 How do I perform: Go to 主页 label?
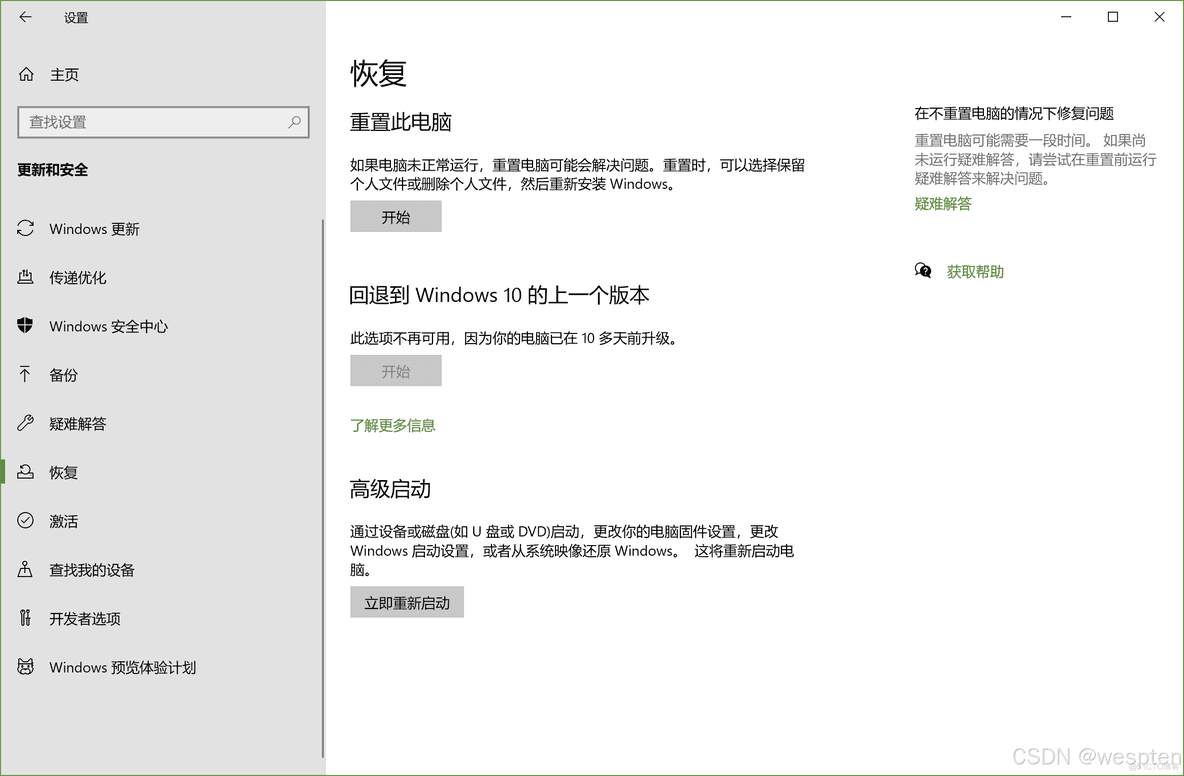(64, 75)
